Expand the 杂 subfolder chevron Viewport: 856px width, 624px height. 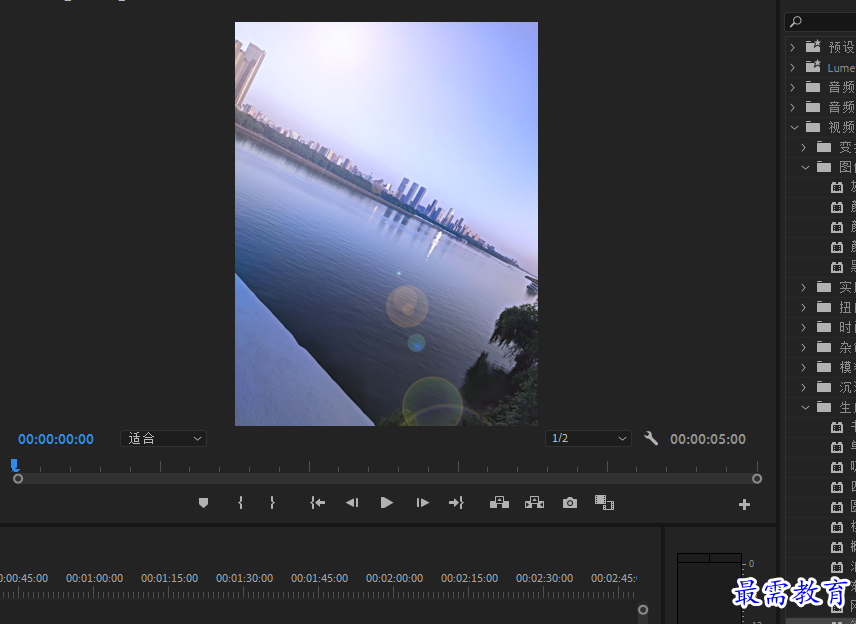pos(804,347)
